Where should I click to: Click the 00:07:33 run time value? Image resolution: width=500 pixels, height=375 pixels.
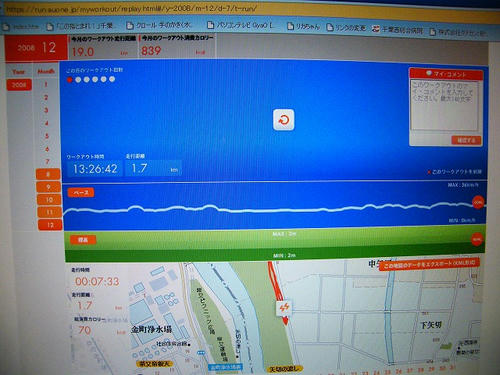[x=97, y=282]
